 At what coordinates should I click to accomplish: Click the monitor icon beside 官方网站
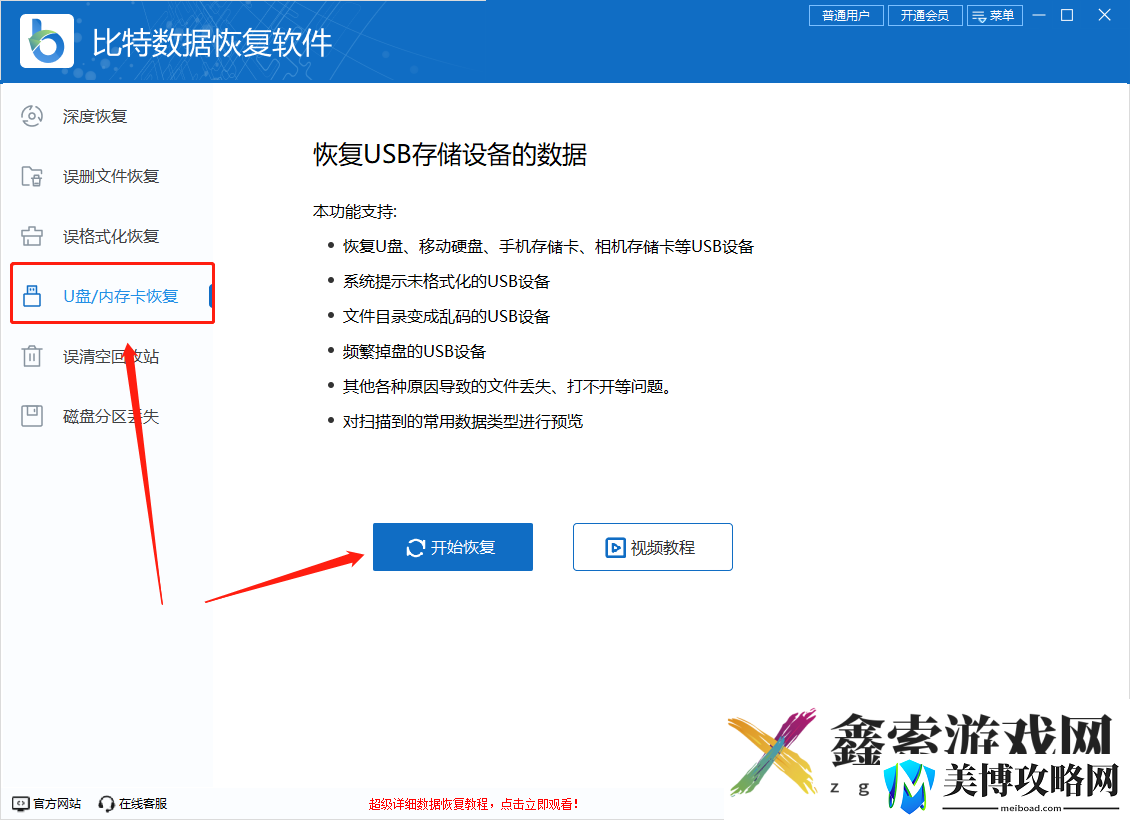click(x=21, y=803)
